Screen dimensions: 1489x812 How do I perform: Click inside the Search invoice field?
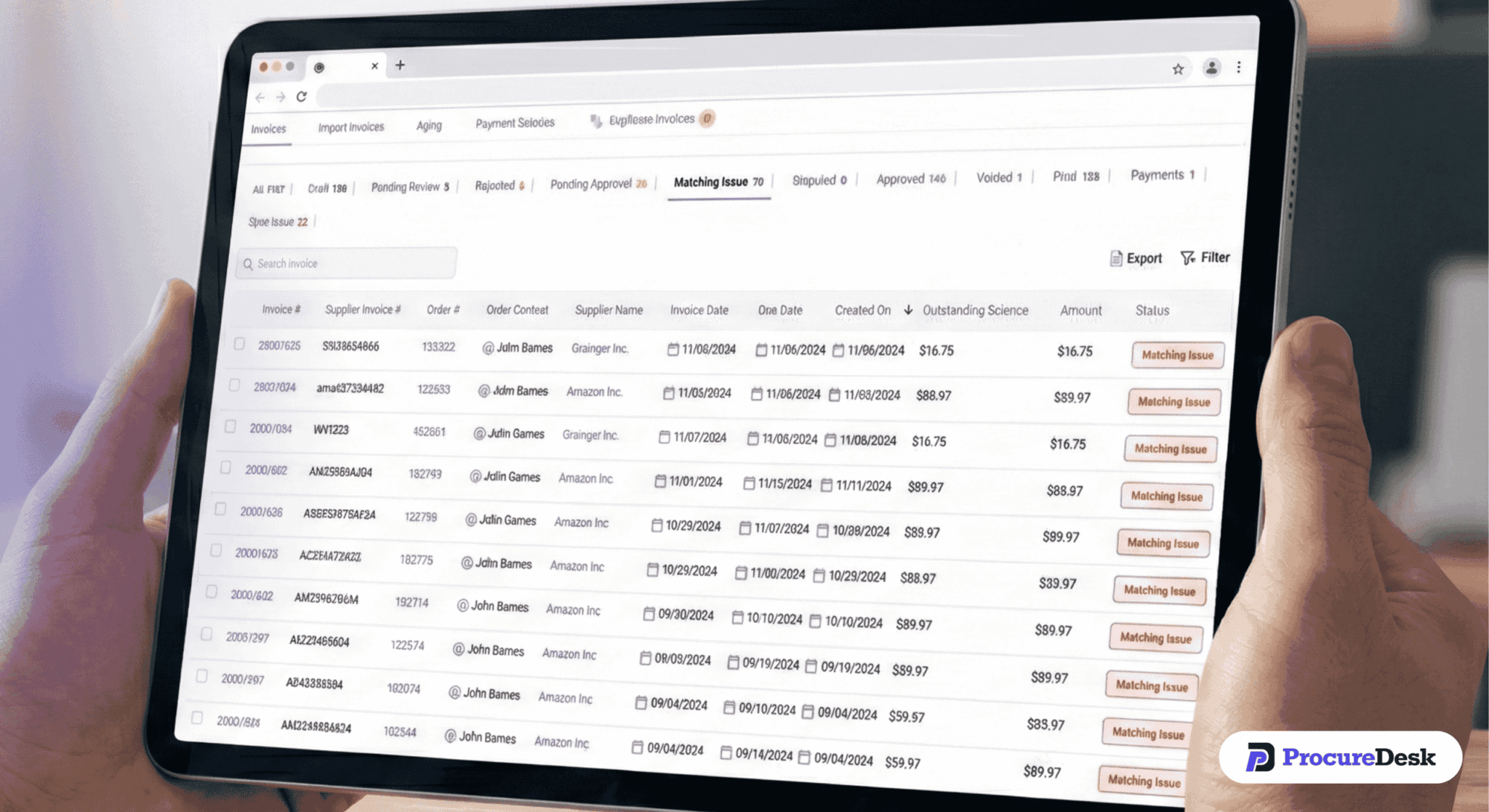click(342, 263)
